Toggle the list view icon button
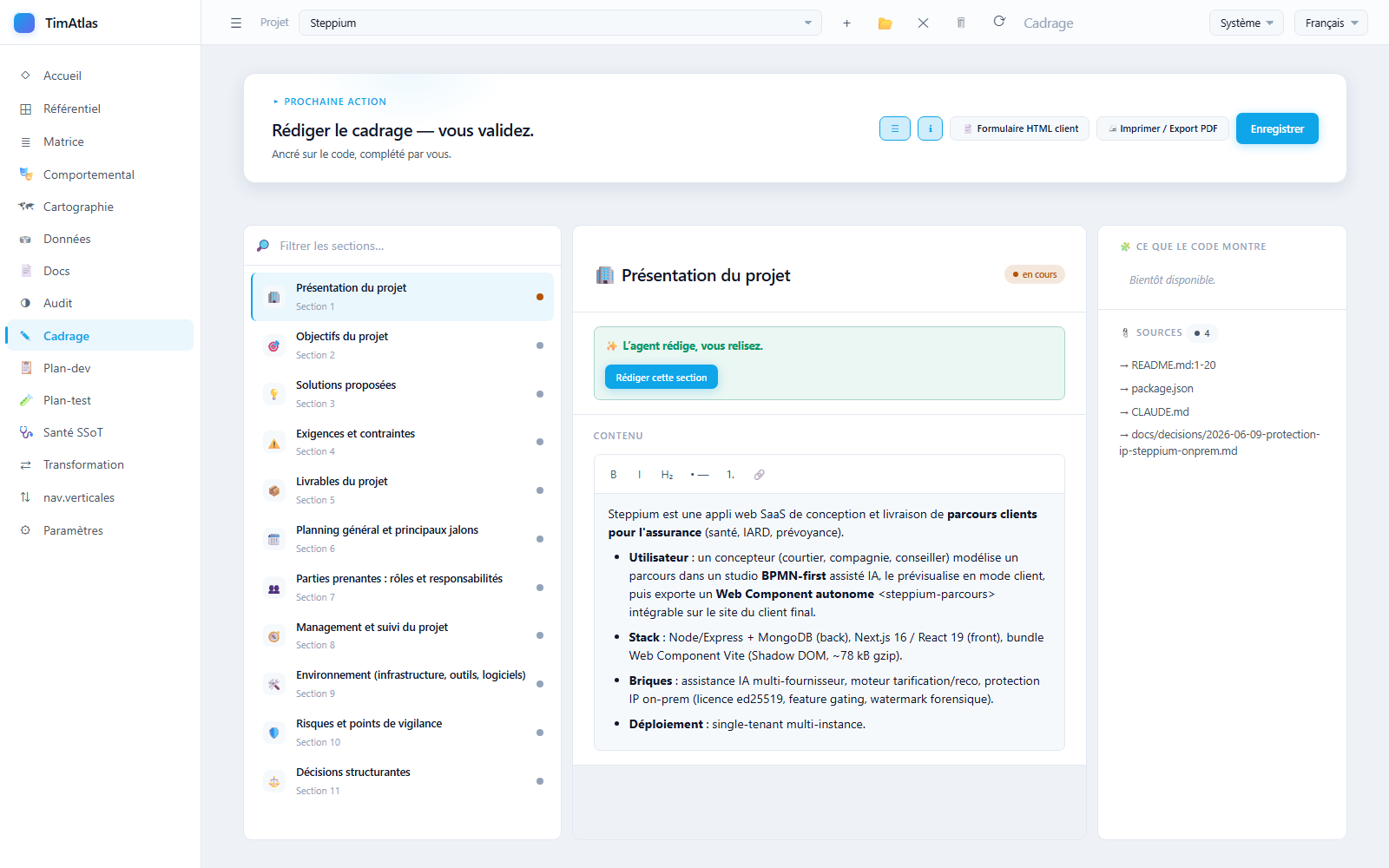Image resolution: width=1389 pixels, height=868 pixels. pos(895,128)
